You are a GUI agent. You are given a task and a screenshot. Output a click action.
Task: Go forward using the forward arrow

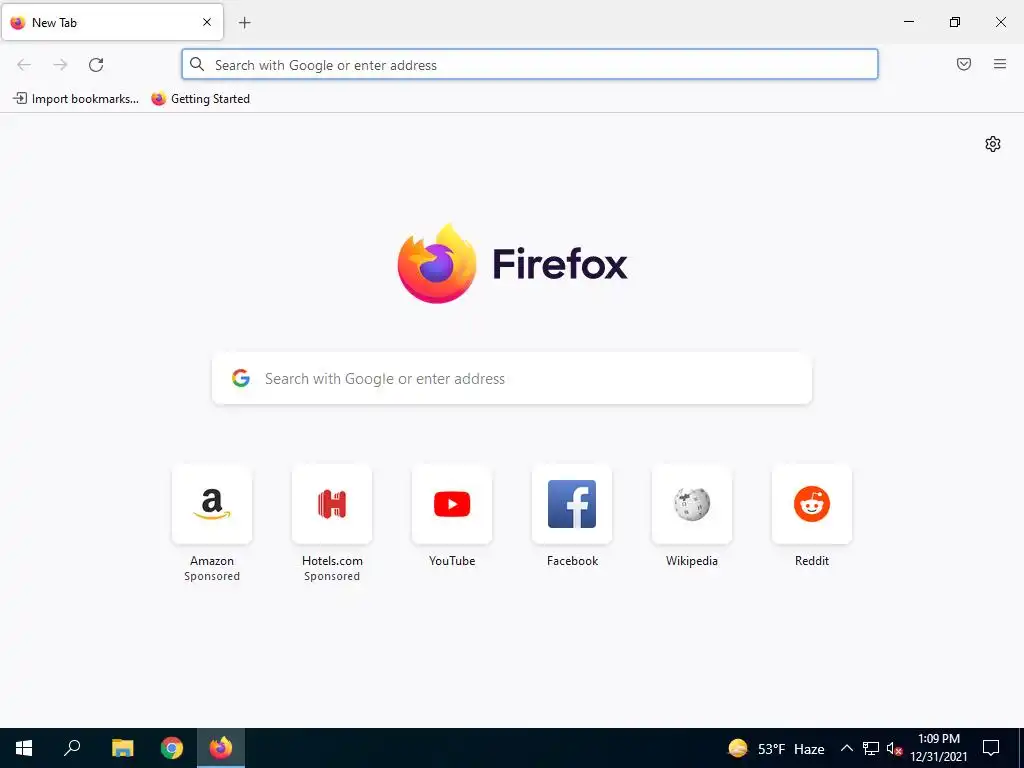(x=60, y=65)
